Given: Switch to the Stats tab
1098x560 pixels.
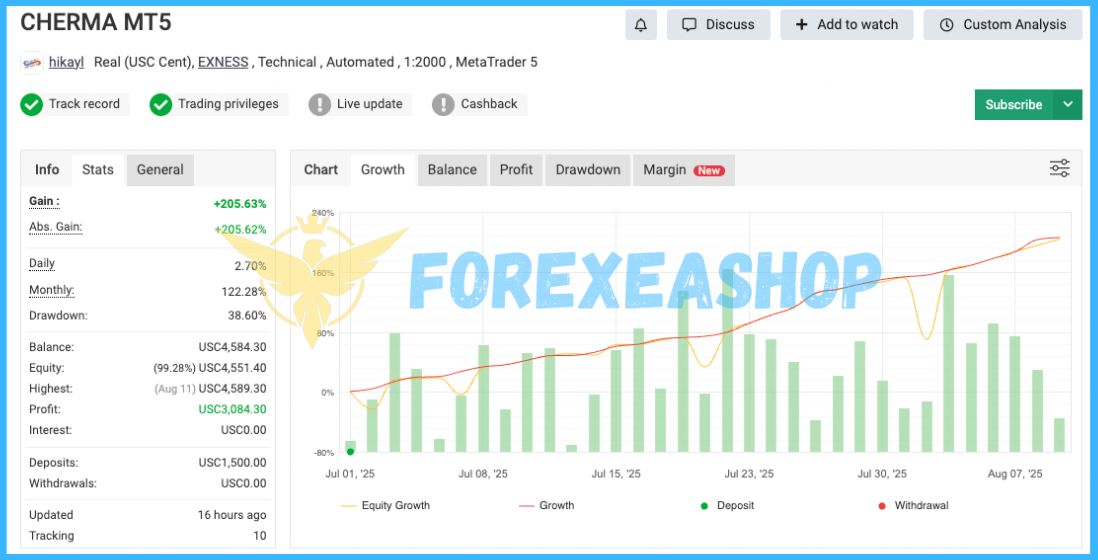Looking at the screenshot, I should pyautogui.click(x=98, y=169).
